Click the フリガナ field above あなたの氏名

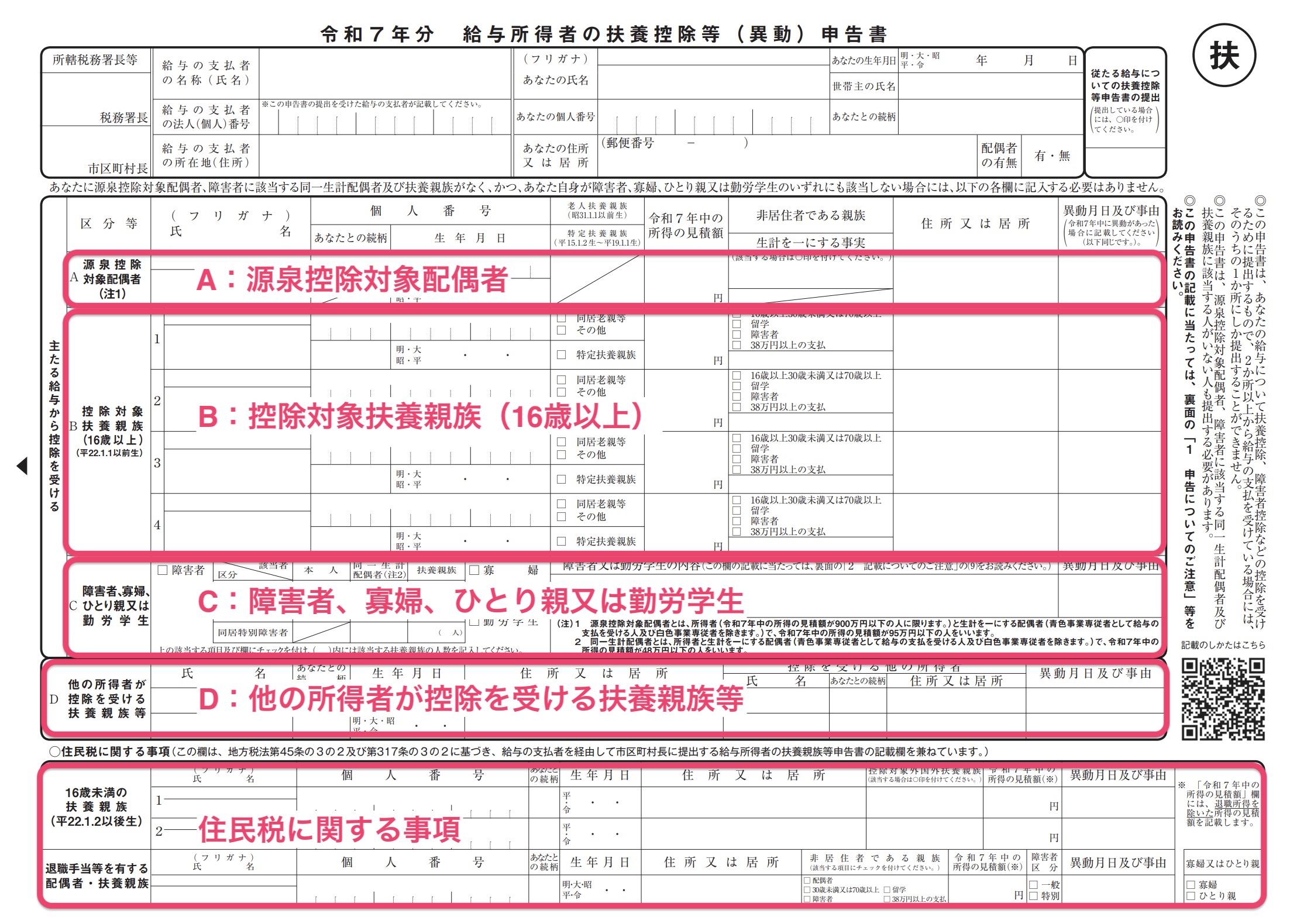pyautogui.click(x=713, y=57)
